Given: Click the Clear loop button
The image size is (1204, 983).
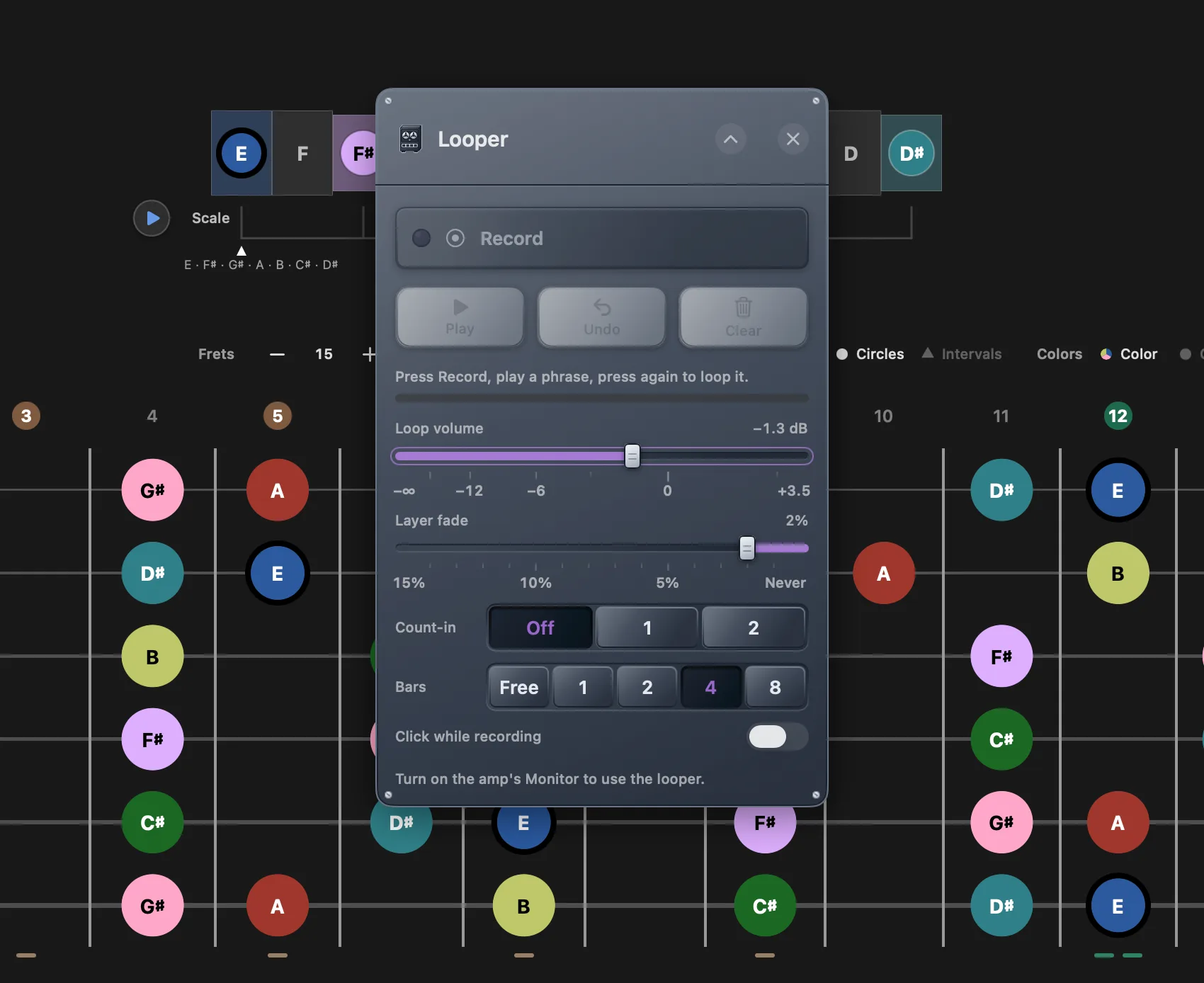Looking at the screenshot, I should tap(744, 317).
